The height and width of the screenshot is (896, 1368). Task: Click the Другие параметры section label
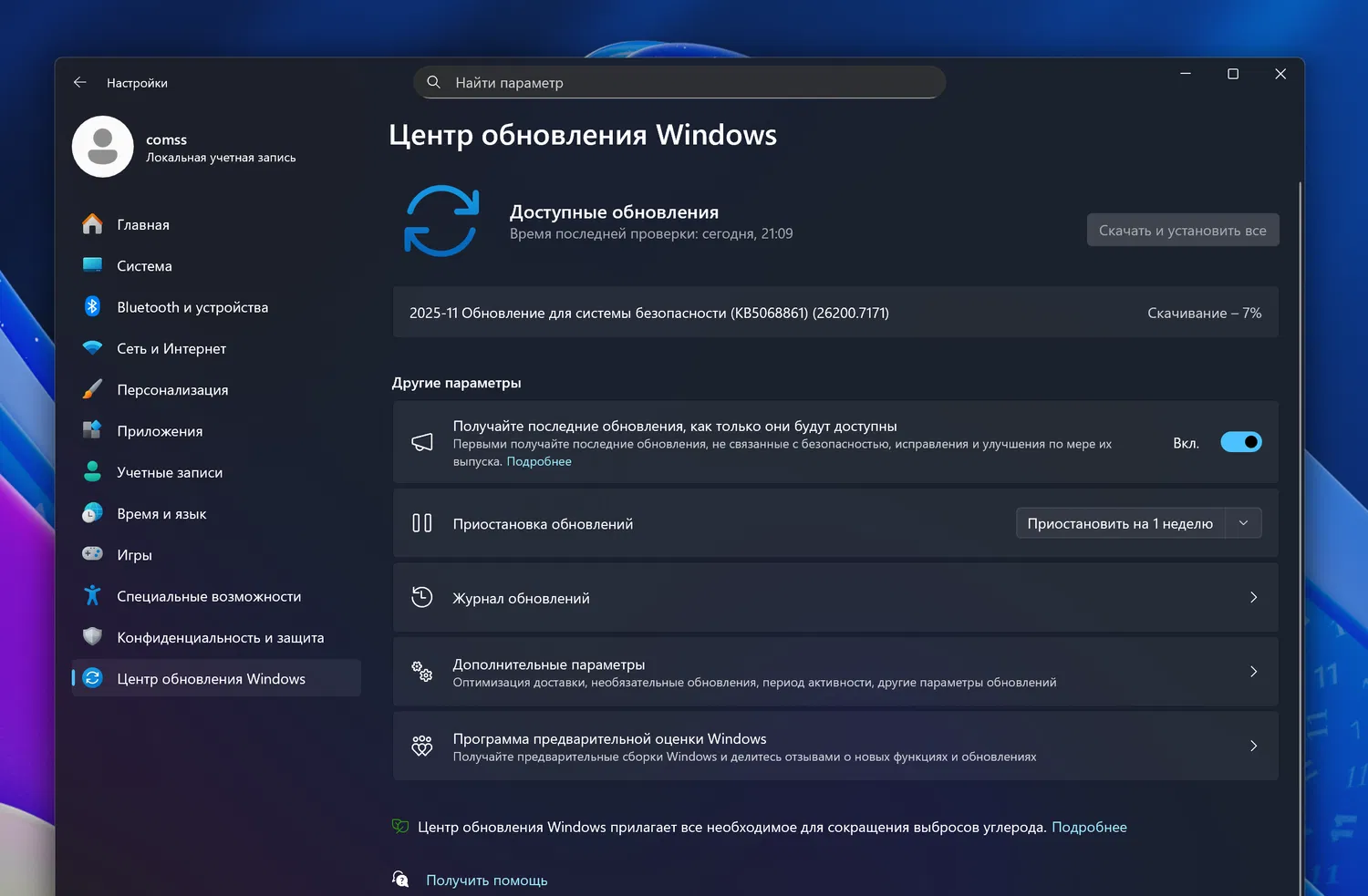[x=457, y=383]
